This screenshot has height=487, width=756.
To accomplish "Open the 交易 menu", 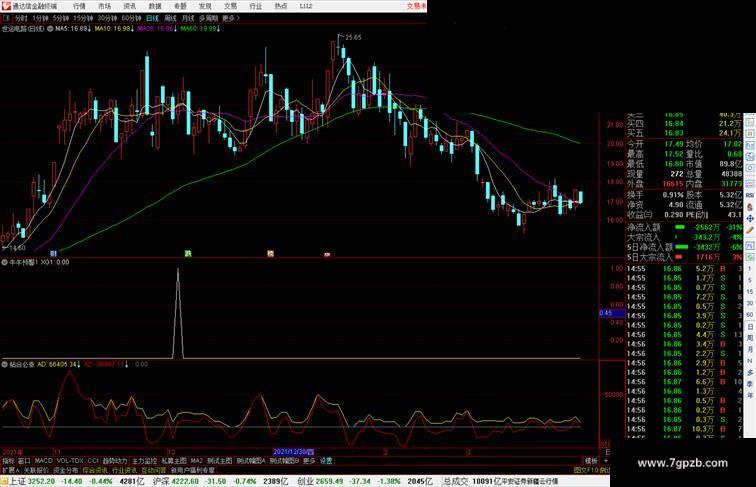I will click(x=230, y=6).
